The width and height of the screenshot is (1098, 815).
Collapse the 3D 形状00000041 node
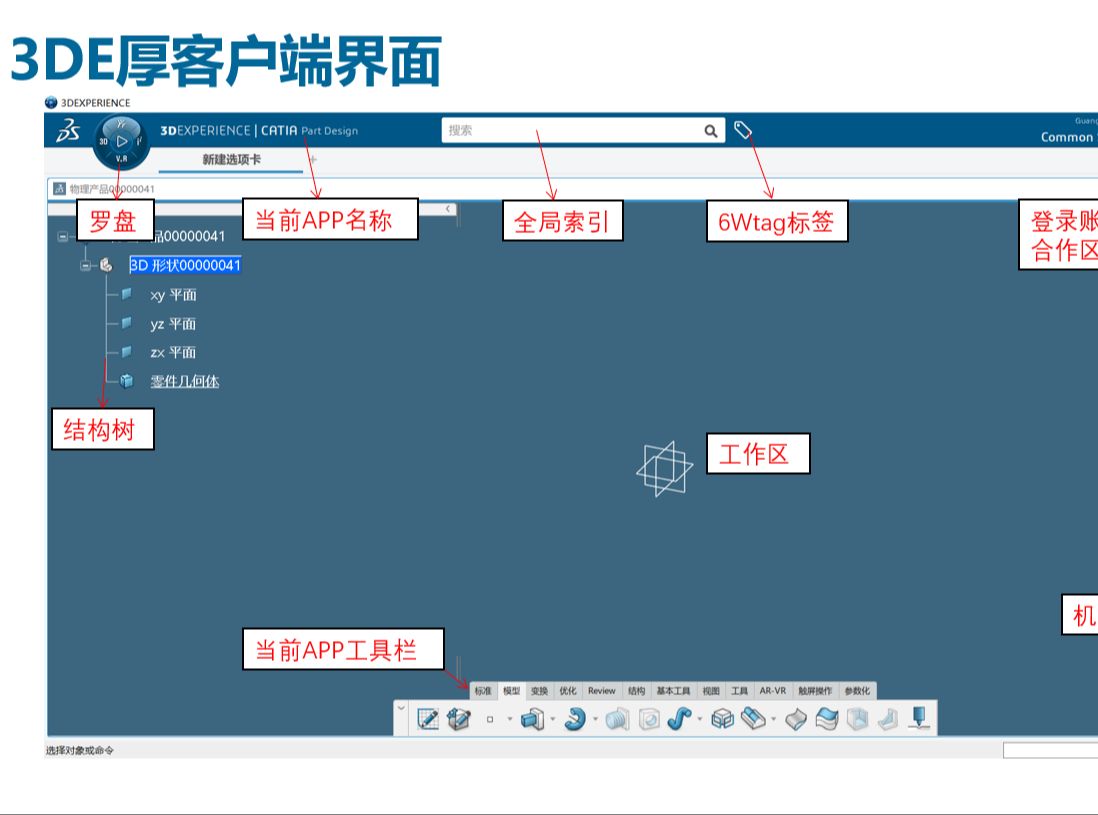[x=85, y=265]
